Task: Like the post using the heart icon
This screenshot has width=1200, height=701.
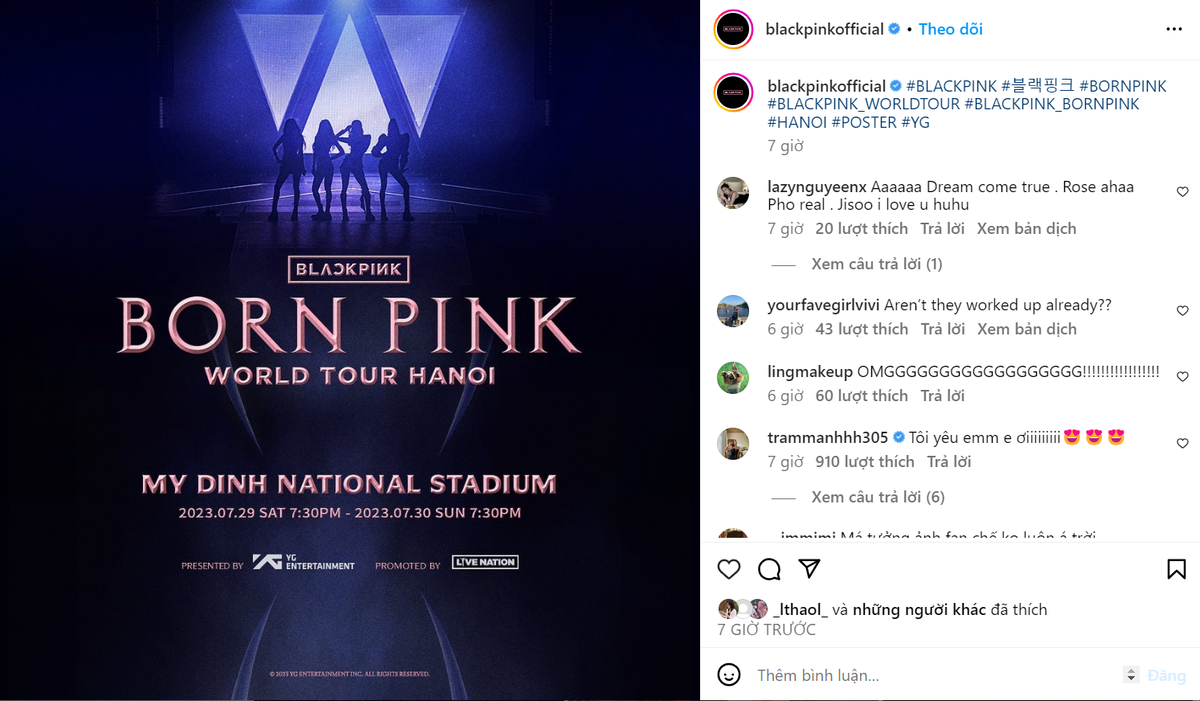Action: (x=729, y=568)
